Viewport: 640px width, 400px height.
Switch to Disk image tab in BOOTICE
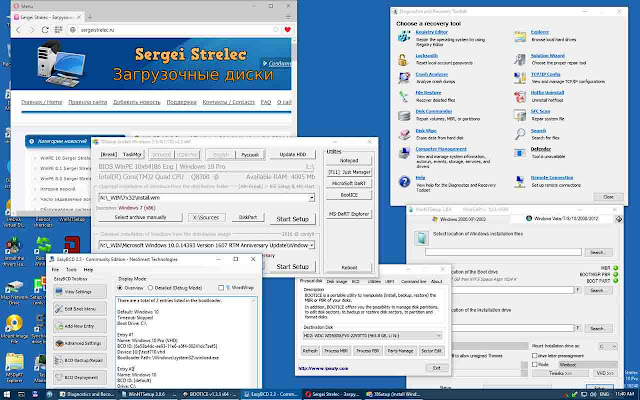pos(336,281)
